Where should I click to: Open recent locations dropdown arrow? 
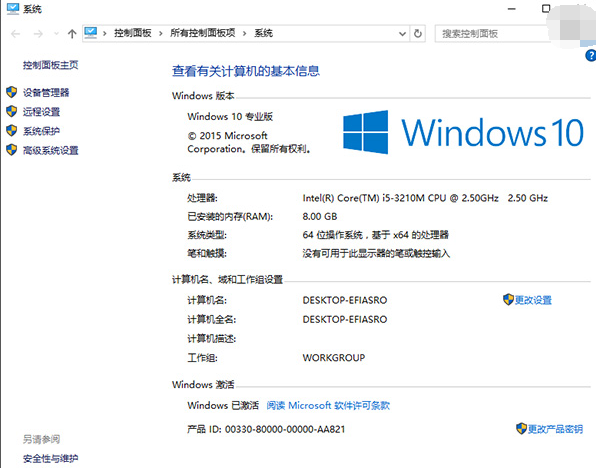57,34
